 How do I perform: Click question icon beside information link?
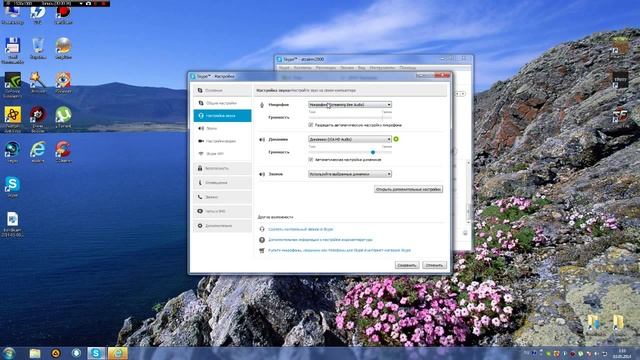[x=262, y=240]
